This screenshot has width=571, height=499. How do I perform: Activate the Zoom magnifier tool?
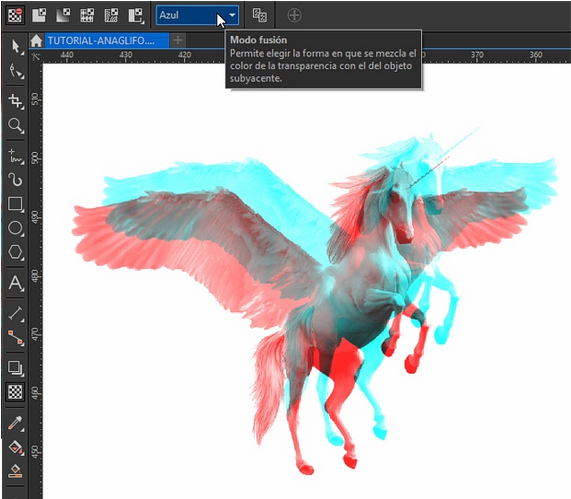point(15,125)
